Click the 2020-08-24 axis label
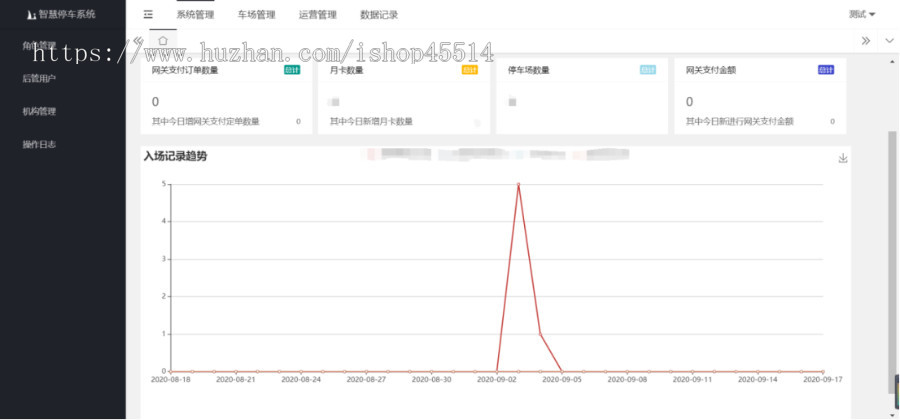 click(x=301, y=379)
